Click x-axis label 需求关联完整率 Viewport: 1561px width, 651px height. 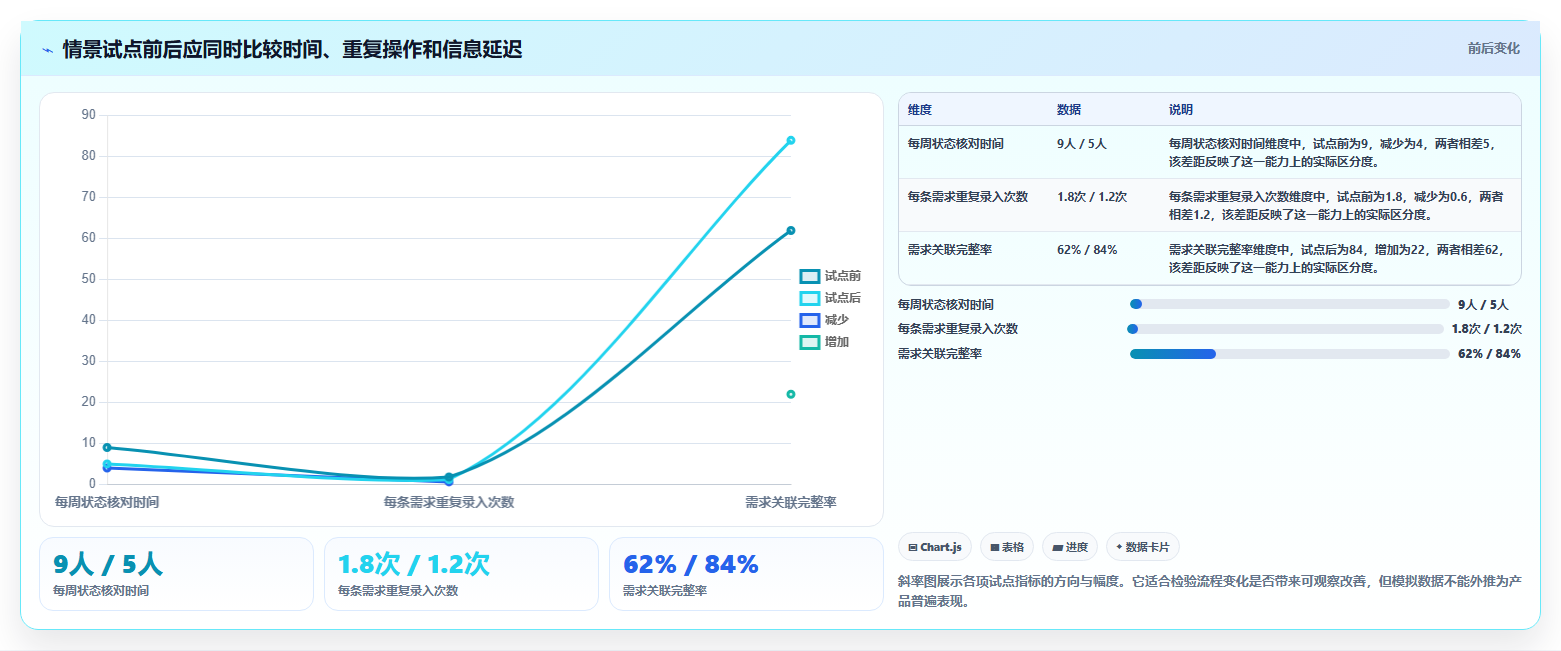click(x=791, y=502)
